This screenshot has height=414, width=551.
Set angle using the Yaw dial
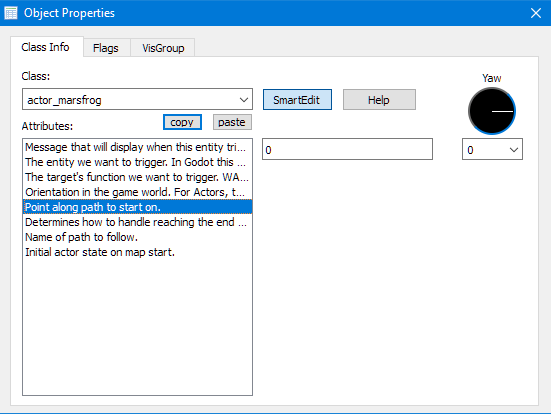492,111
